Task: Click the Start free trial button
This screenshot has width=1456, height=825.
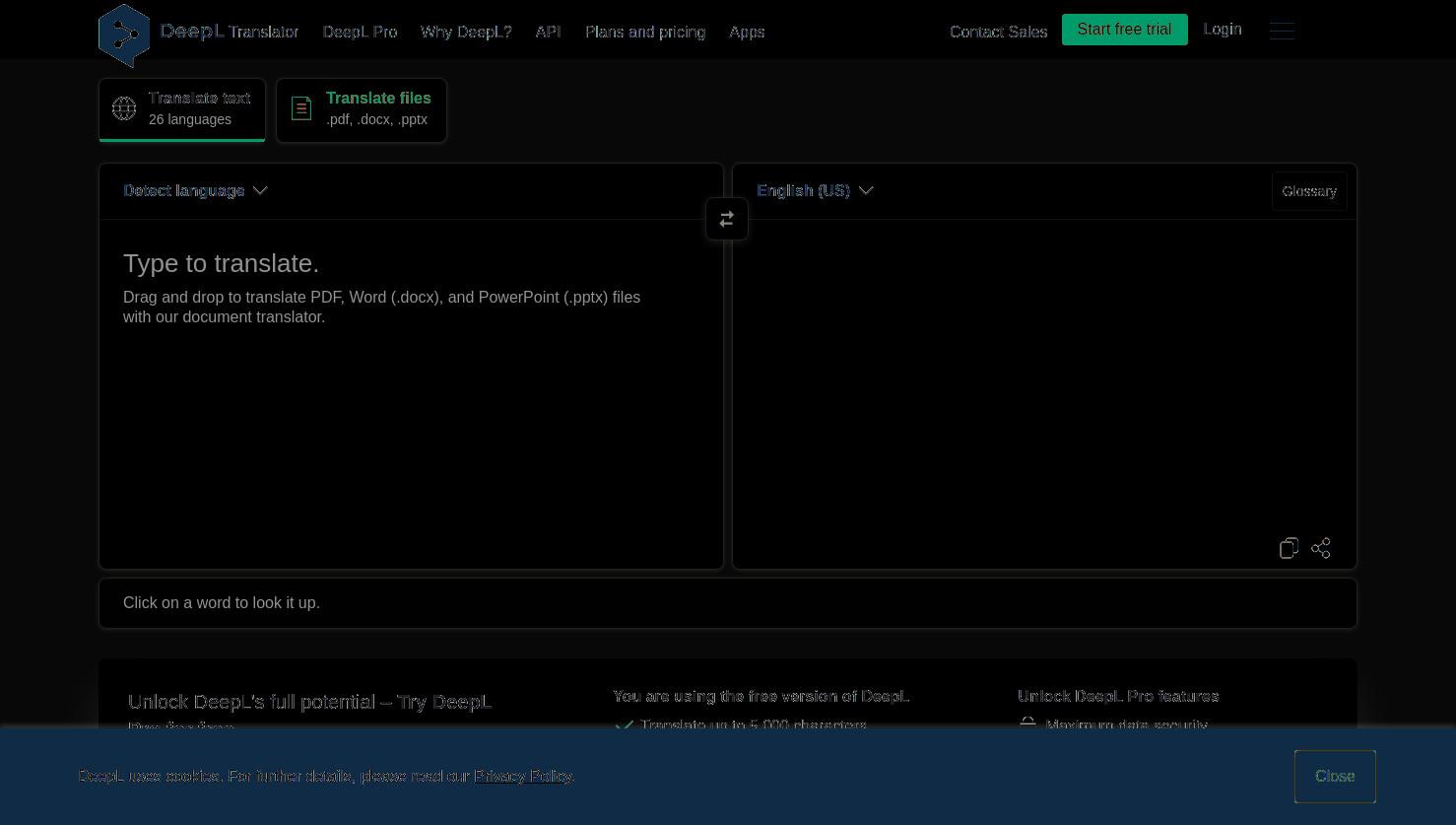Action: tap(1125, 30)
